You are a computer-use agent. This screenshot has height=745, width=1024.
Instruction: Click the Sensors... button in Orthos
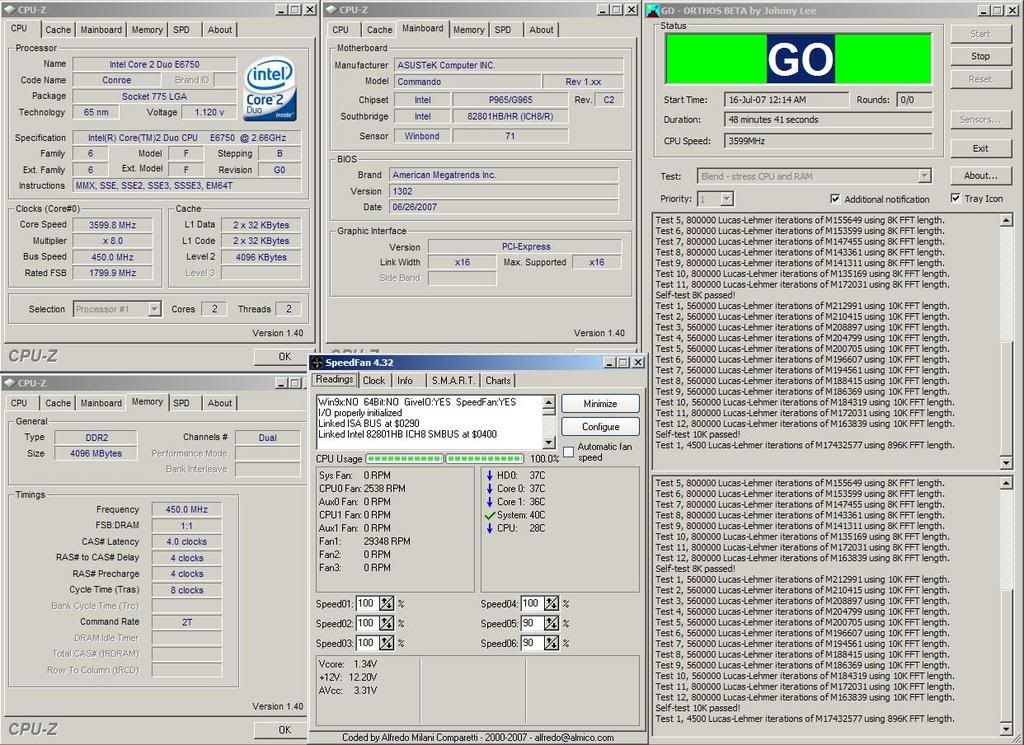click(x=980, y=119)
